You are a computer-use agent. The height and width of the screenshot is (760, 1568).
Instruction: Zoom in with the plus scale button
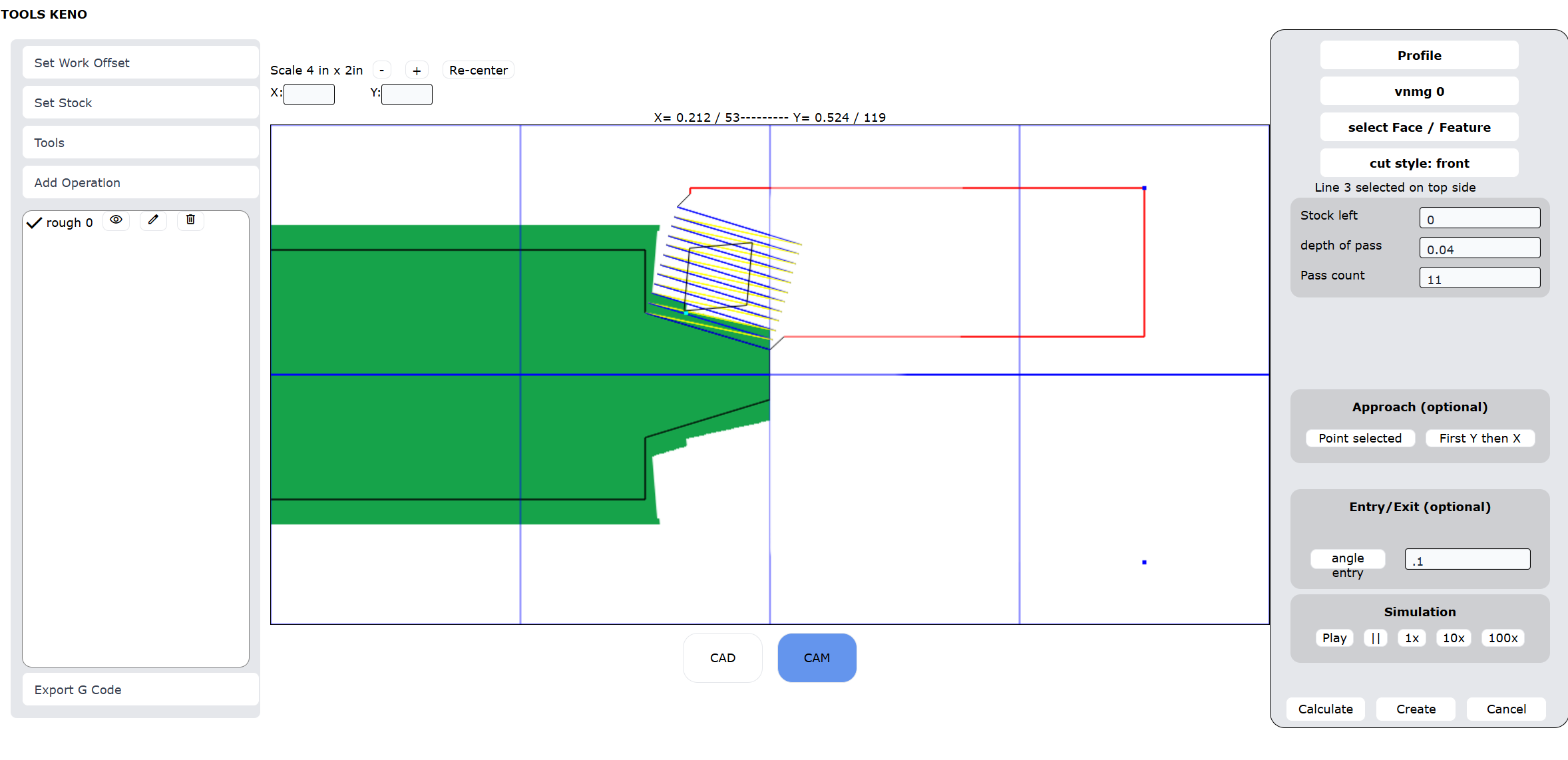(417, 70)
